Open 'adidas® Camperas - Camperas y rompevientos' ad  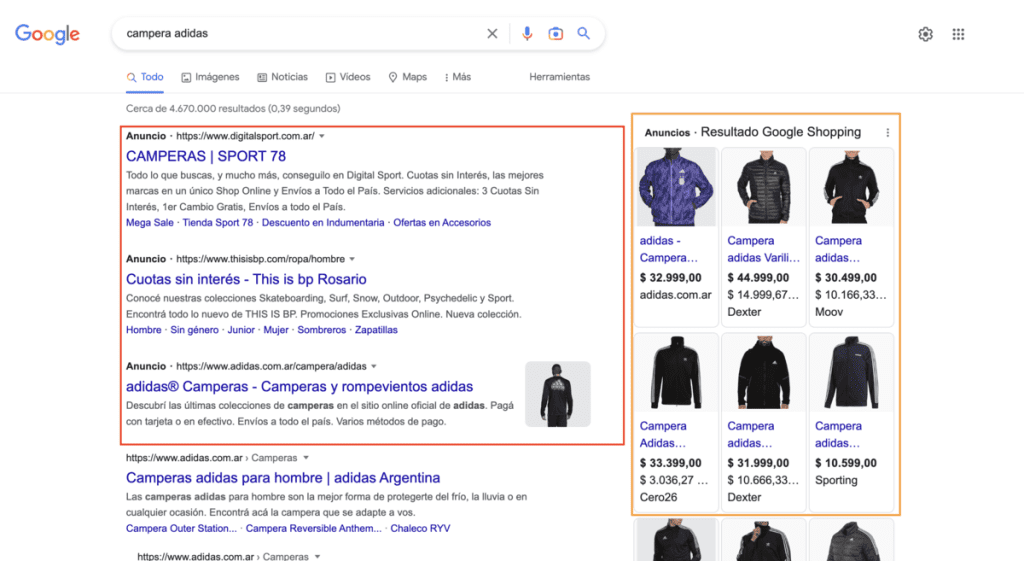pyautogui.click(x=299, y=387)
